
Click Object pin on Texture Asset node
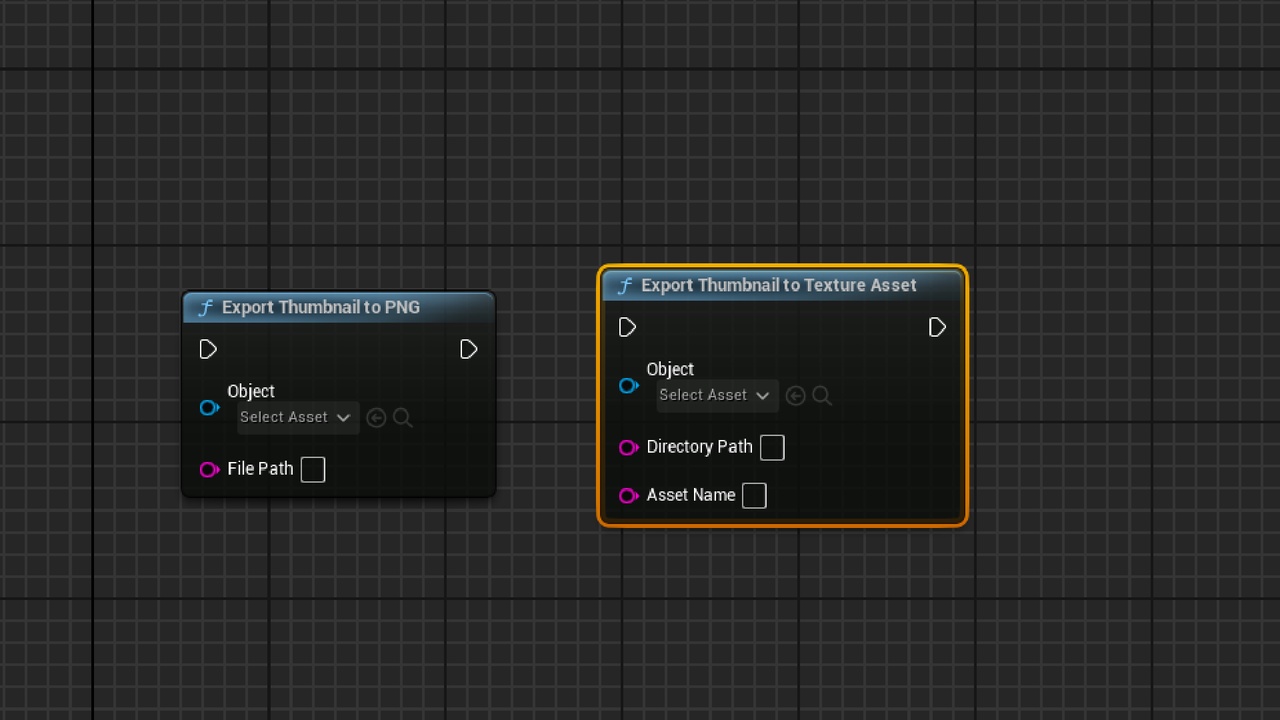(628, 385)
